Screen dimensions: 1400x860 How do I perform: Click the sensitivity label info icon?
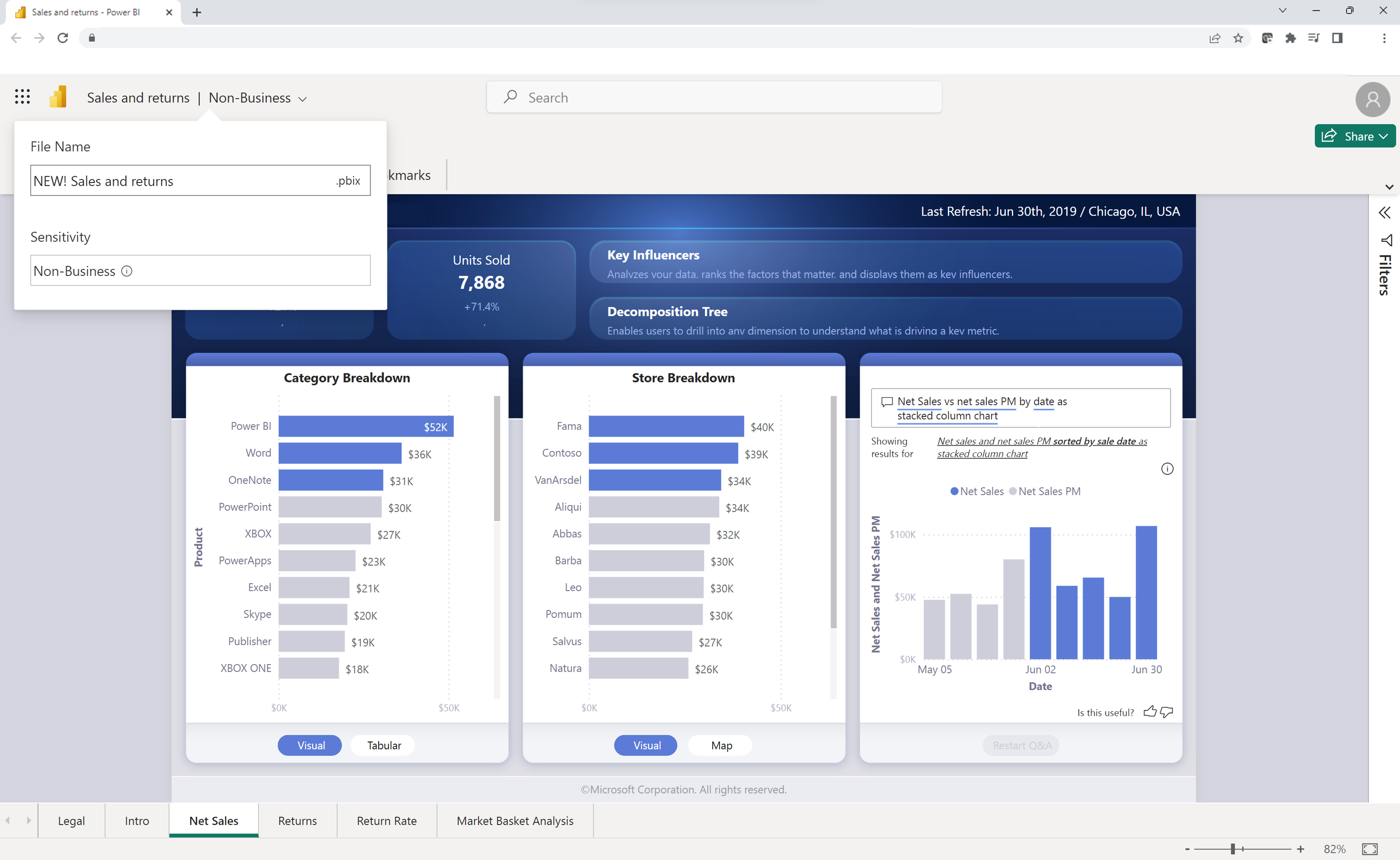coord(127,271)
